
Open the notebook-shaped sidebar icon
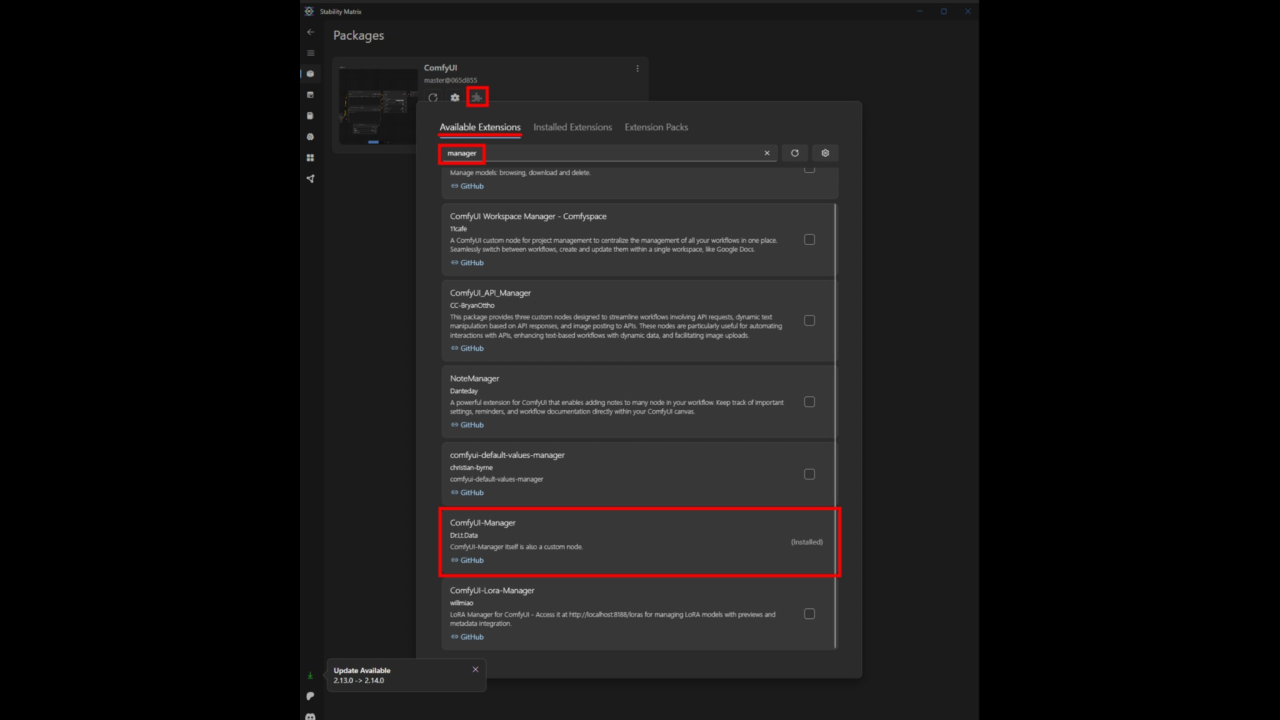pyautogui.click(x=310, y=116)
